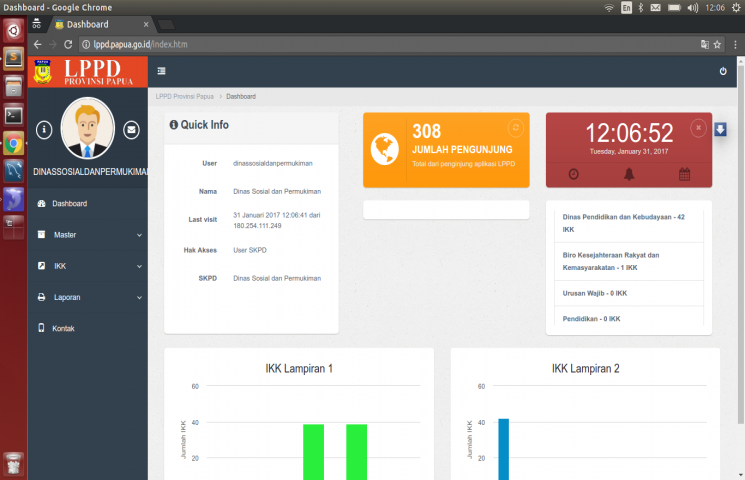Click the power logout icon
745x480 pixels.
pos(723,71)
